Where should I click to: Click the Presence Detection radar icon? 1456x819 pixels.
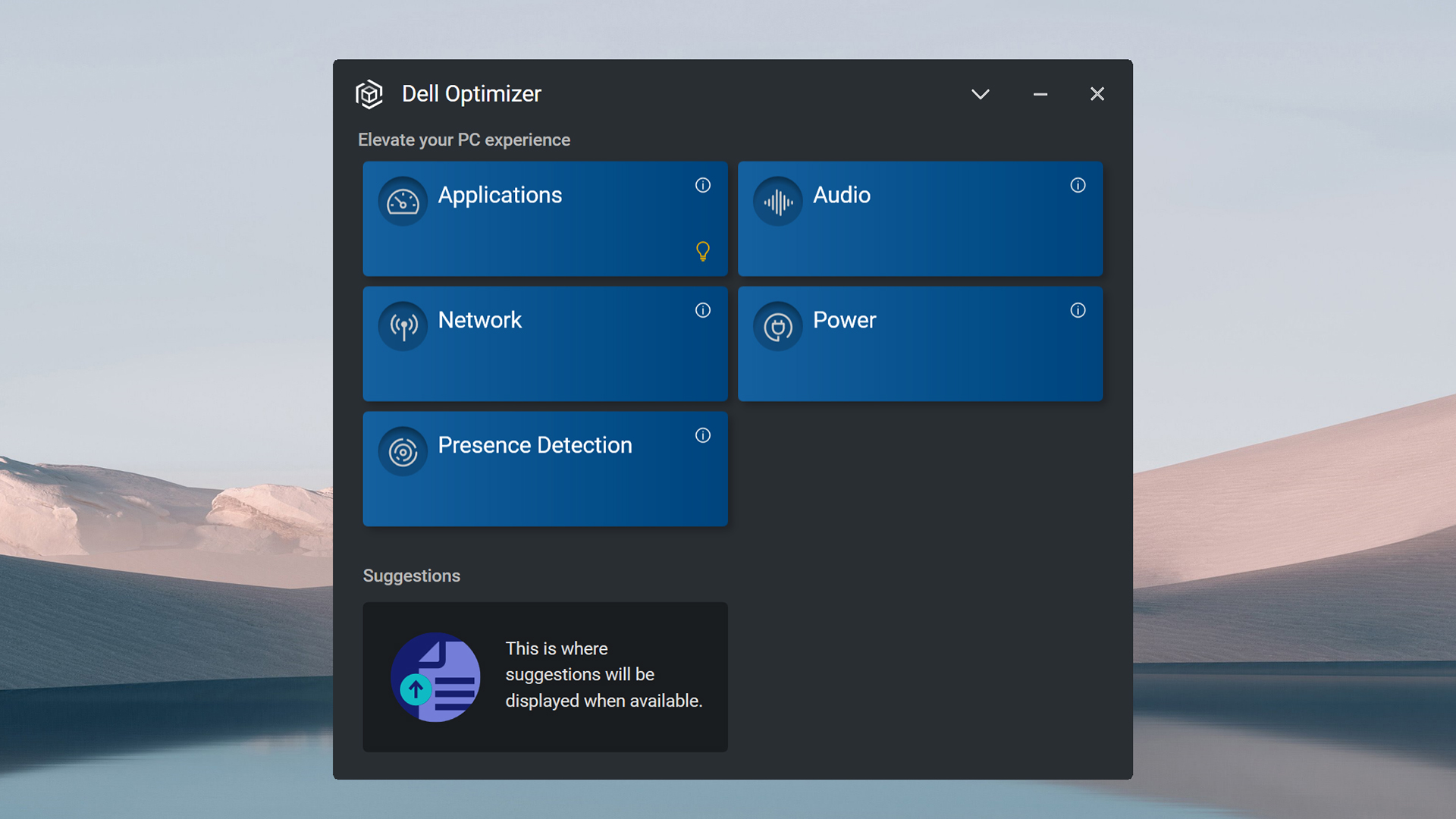coord(403,452)
